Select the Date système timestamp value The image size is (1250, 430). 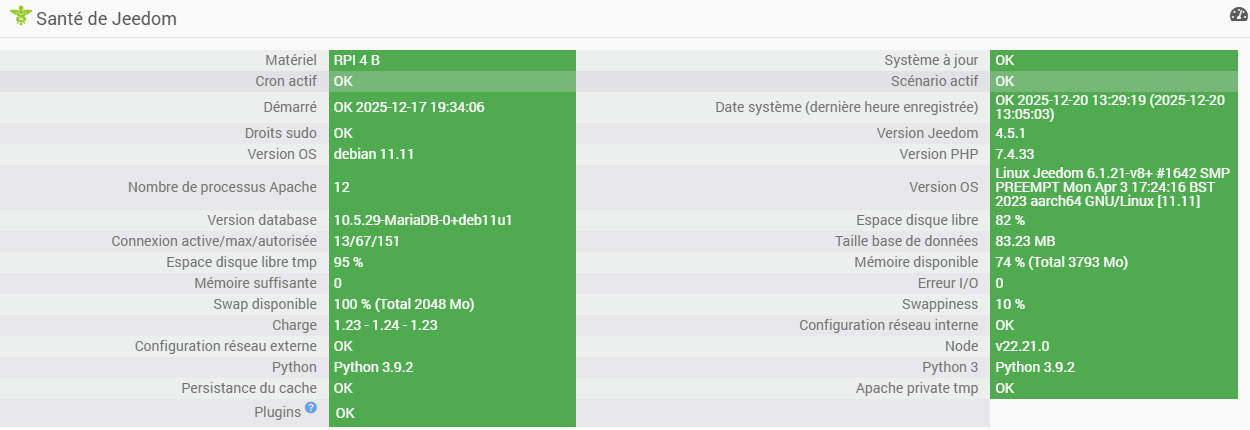point(1109,107)
